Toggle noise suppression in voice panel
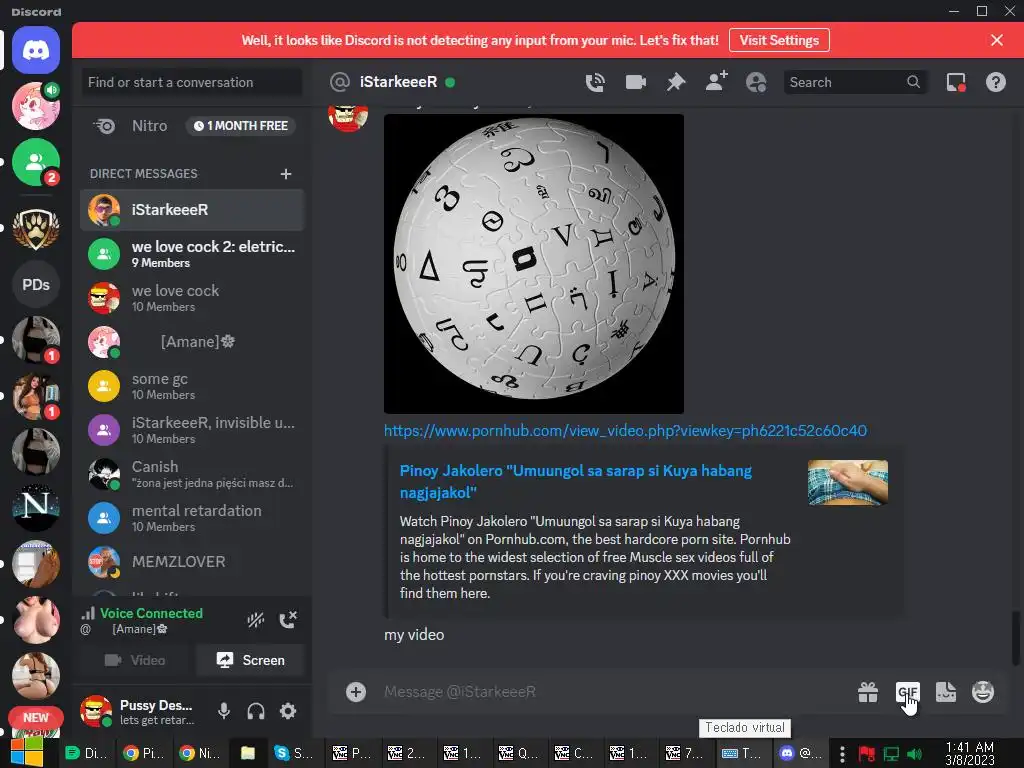Image resolution: width=1024 pixels, height=768 pixels. click(255, 619)
